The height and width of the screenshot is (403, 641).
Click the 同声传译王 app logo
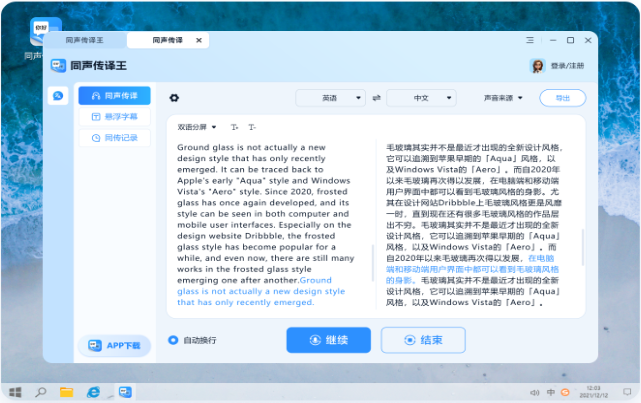tap(58, 65)
